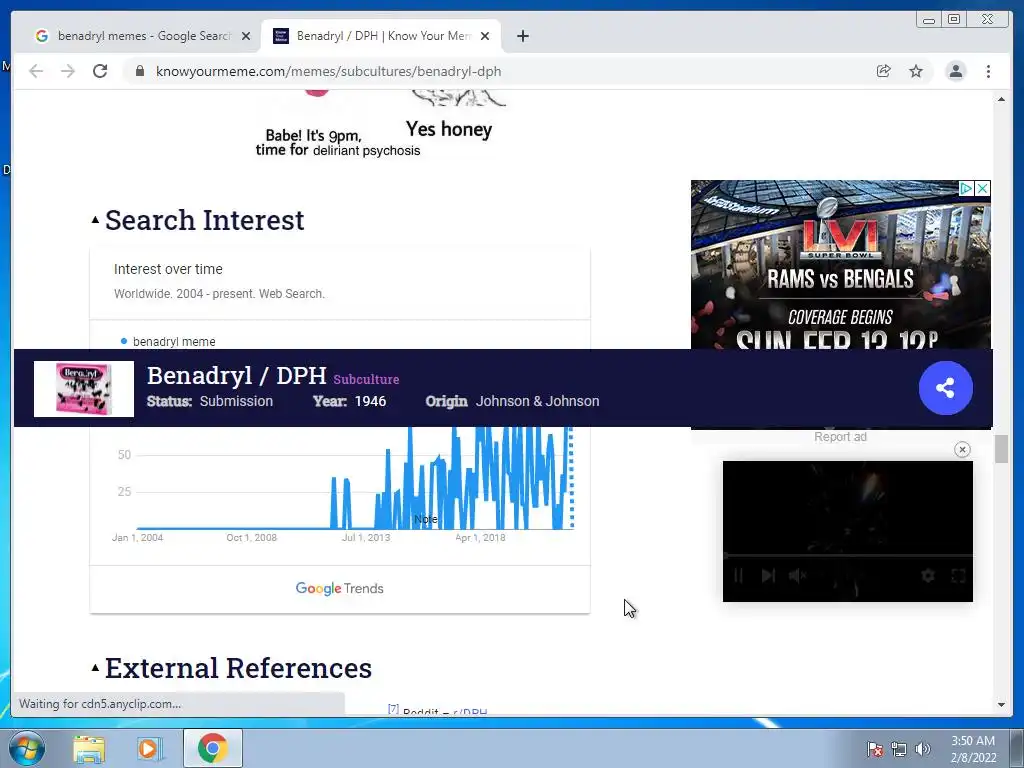The width and height of the screenshot is (1024, 768).
Task: Click the page vertical scrollbar thumb
Action: coord(1001,449)
